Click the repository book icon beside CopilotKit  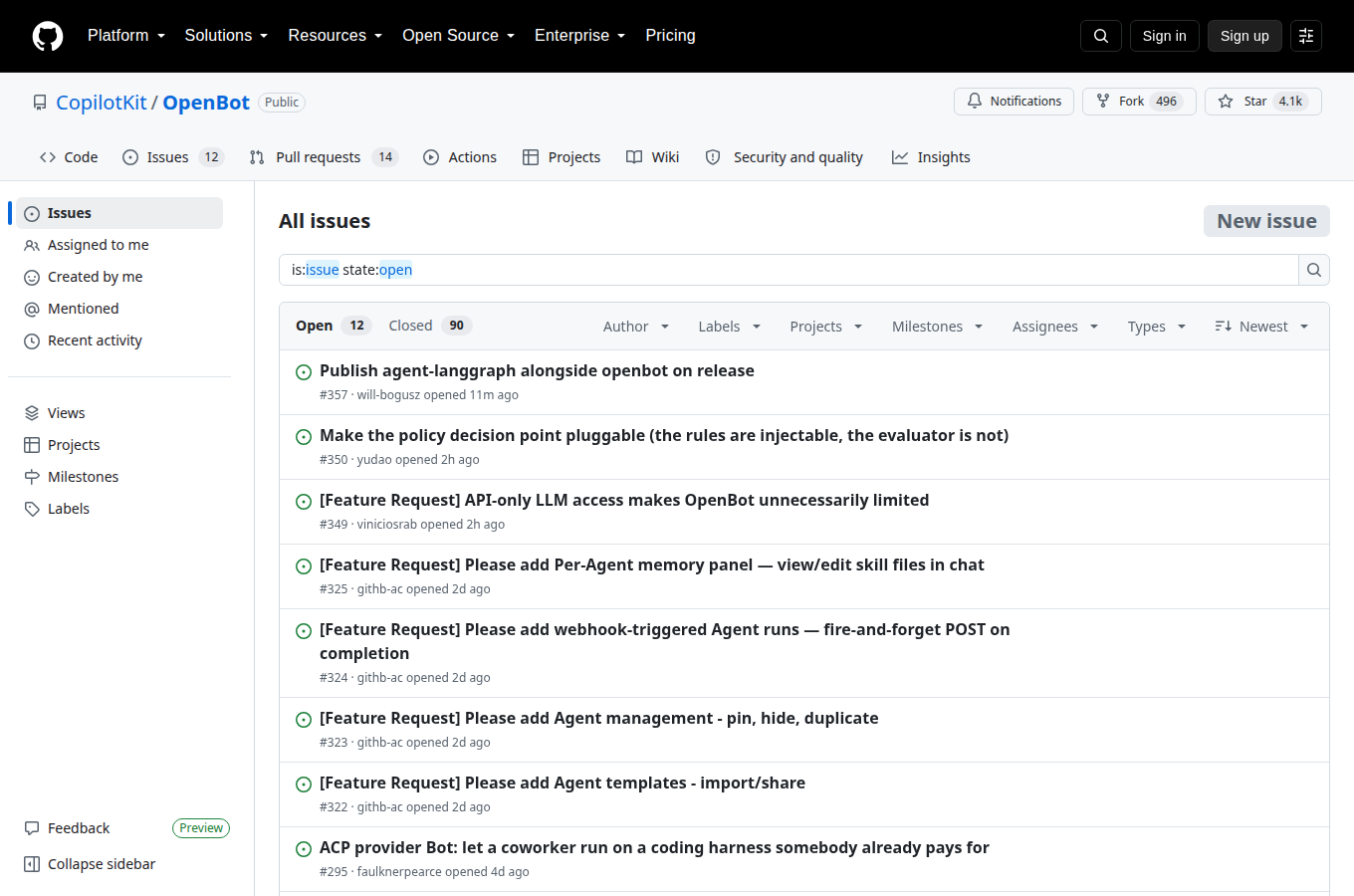click(40, 103)
